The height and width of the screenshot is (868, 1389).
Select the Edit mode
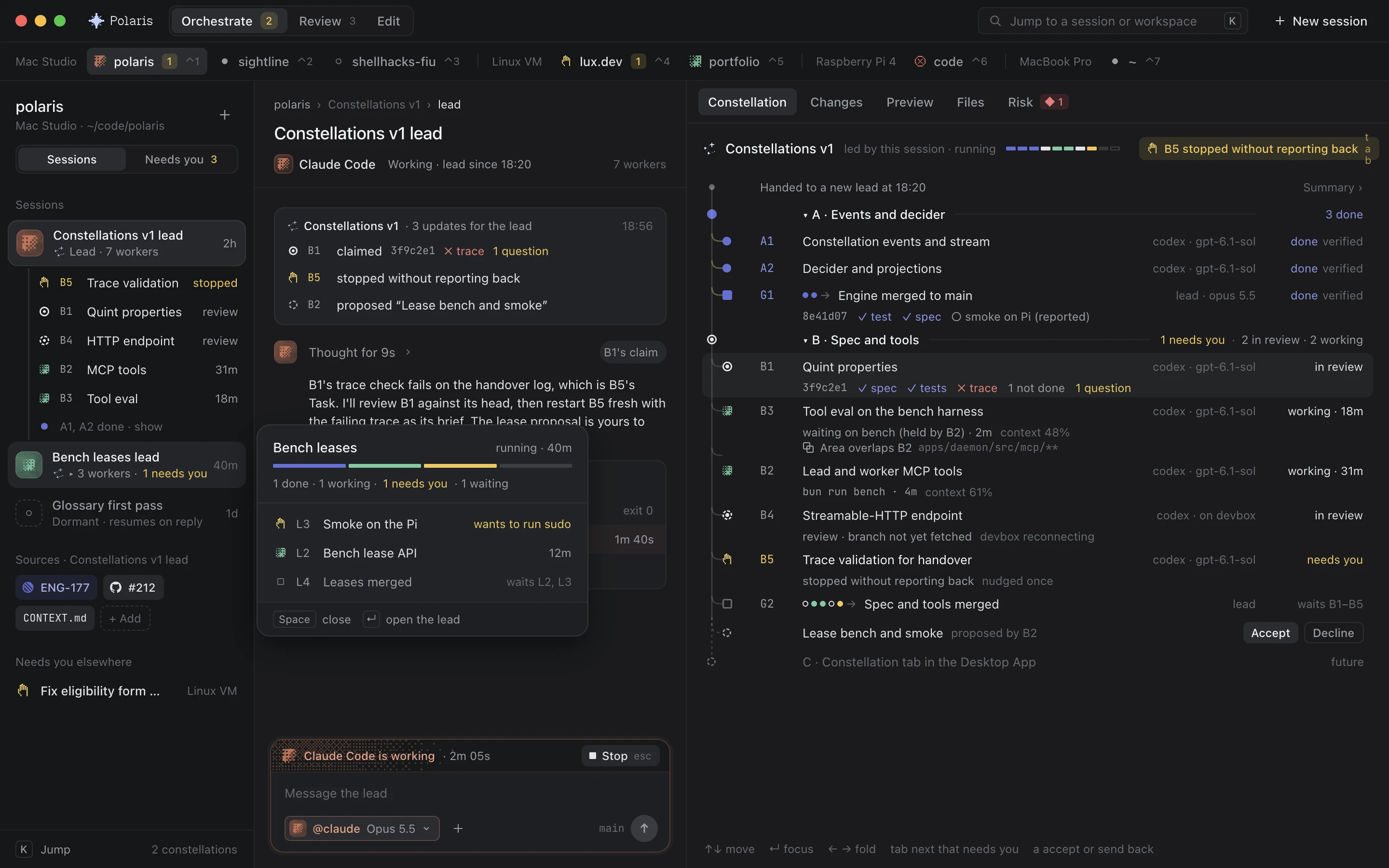[x=388, y=21]
